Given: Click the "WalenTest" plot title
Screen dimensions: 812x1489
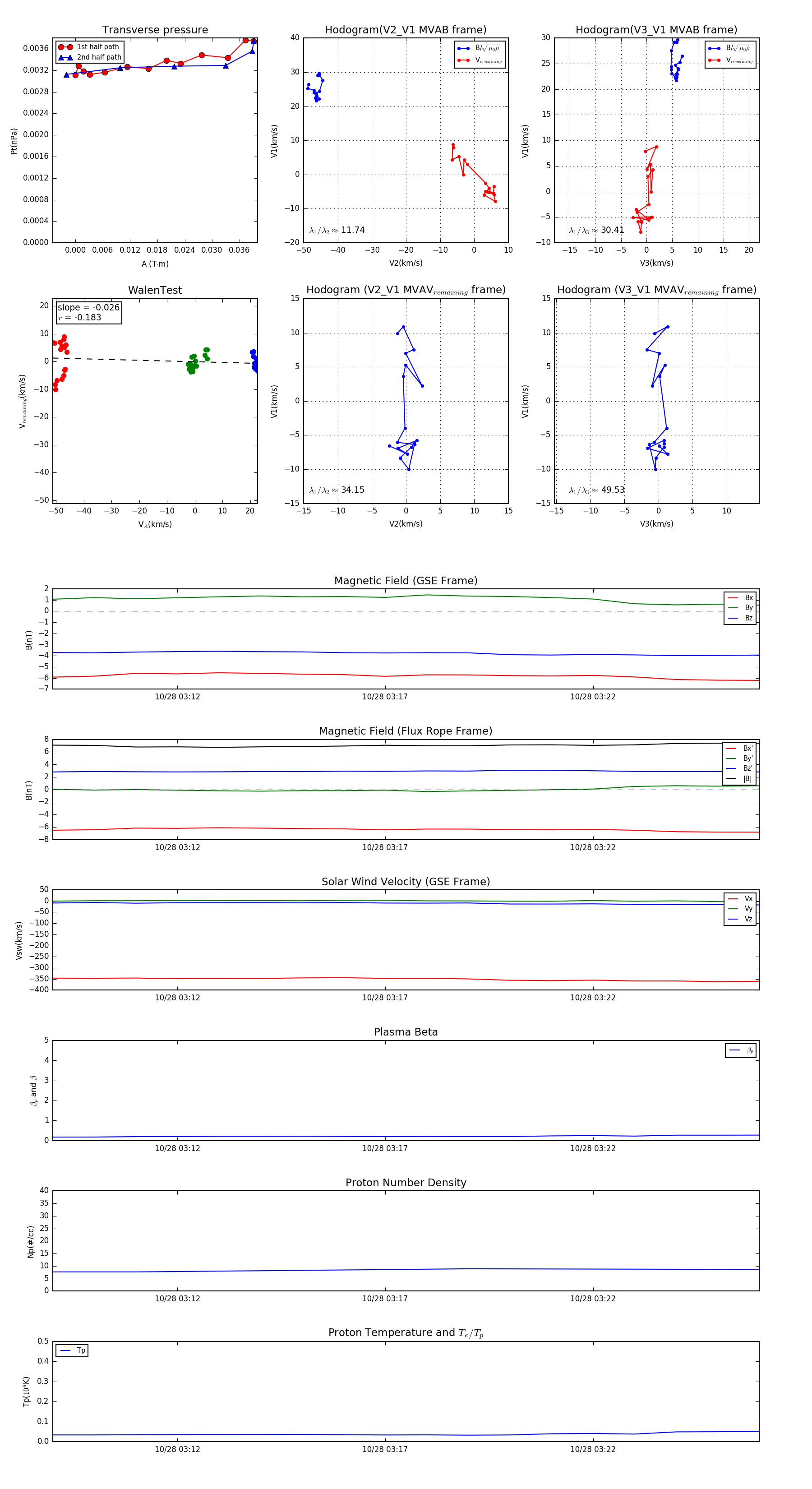Looking at the screenshot, I should click(x=155, y=290).
